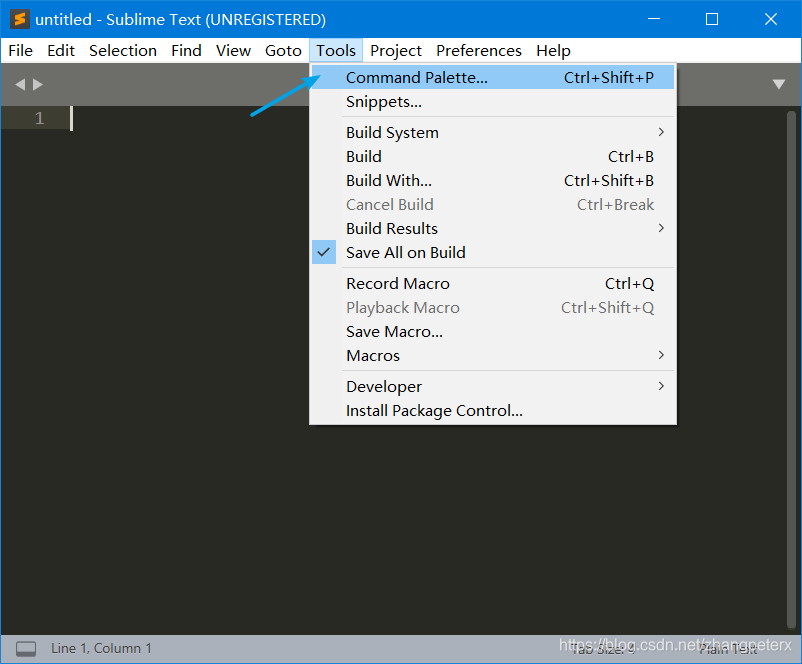Expand the Build System submenu
The height and width of the screenshot is (664, 802).
point(493,132)
